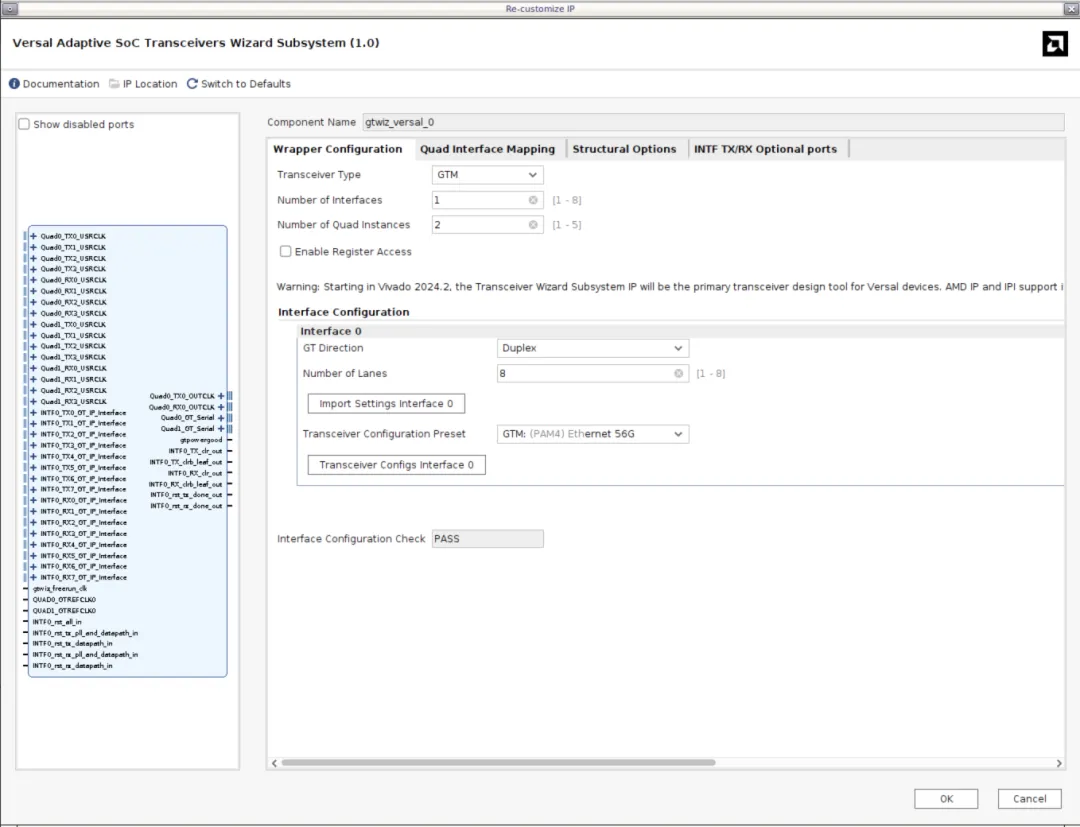Expand the Quad0_RX2_USRCLK port
The image size is (1080, 827).
(x=33, y=302)
